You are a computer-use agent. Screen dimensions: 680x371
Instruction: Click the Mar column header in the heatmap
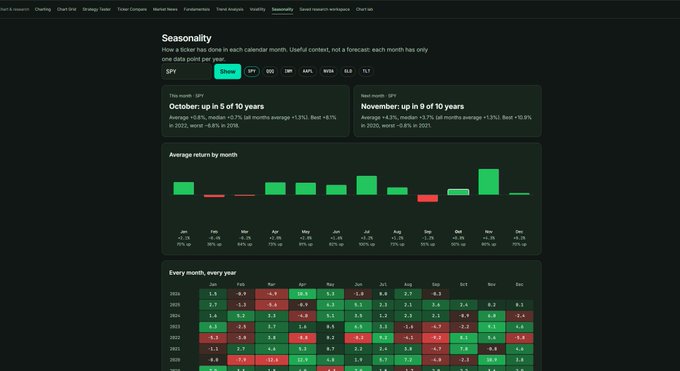click(271, 285)
